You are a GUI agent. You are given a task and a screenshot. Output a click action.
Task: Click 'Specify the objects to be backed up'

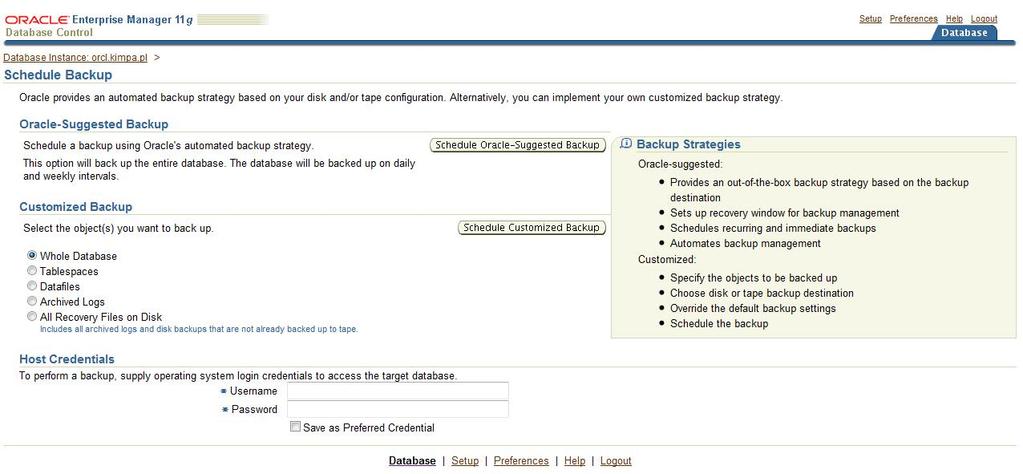click(x=754, y=278)
